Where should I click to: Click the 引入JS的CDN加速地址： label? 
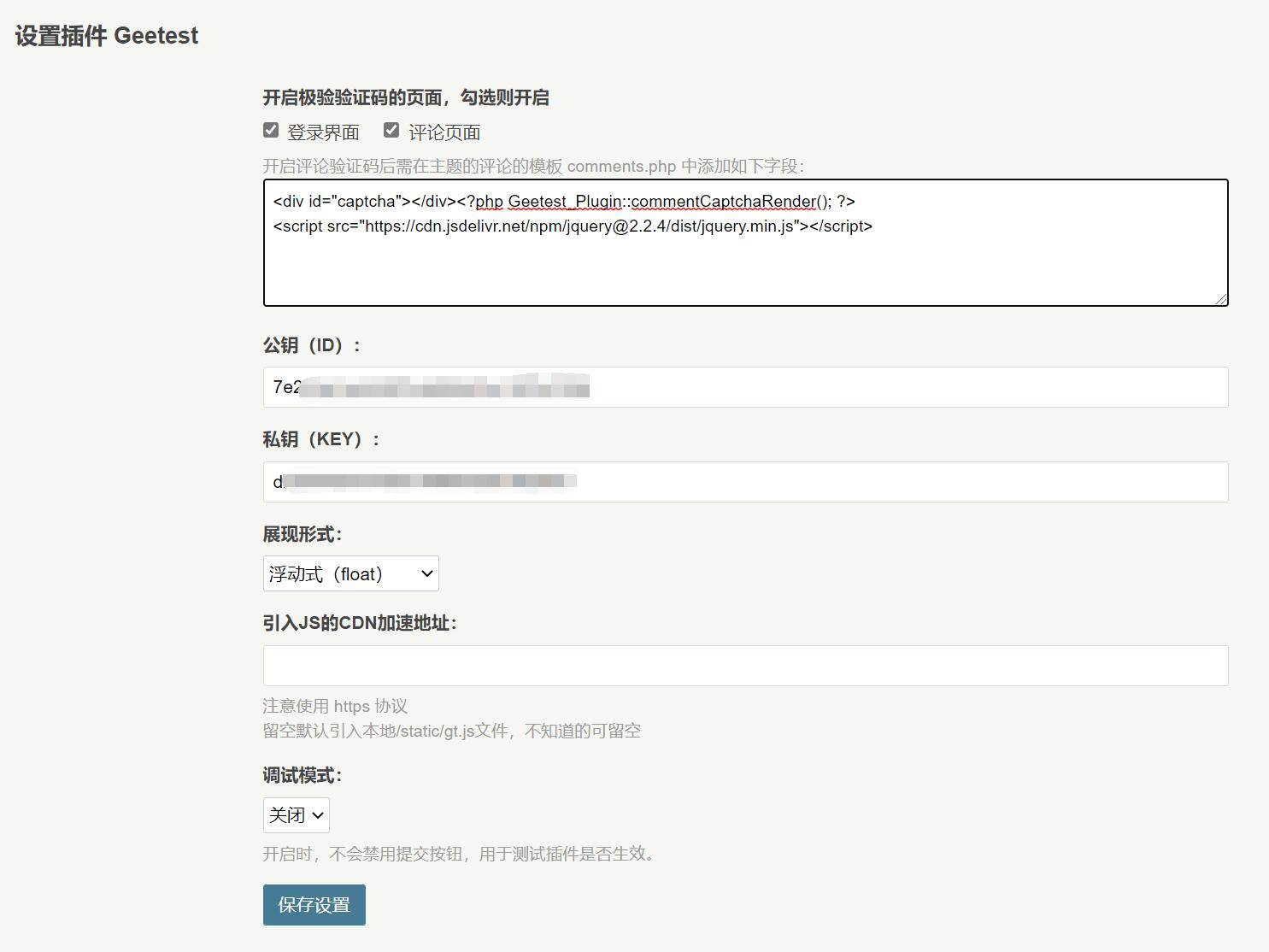(x=360, y=623)
